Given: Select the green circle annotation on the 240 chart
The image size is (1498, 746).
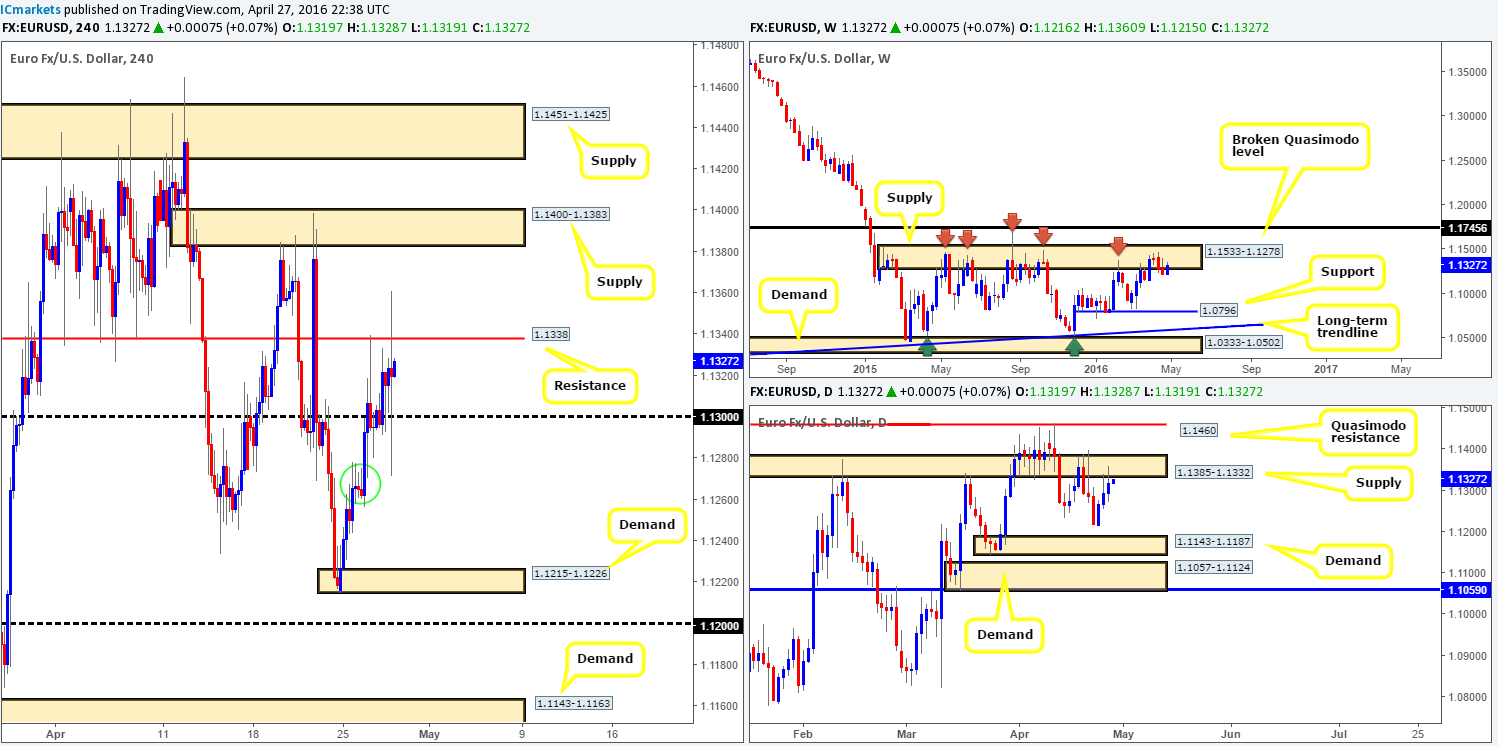Looking at the screenshot, I should [x=362, y=484].
